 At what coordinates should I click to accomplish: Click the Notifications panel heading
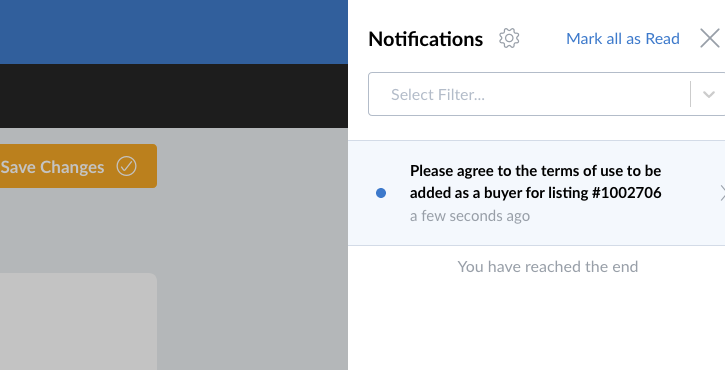[425, 39]
